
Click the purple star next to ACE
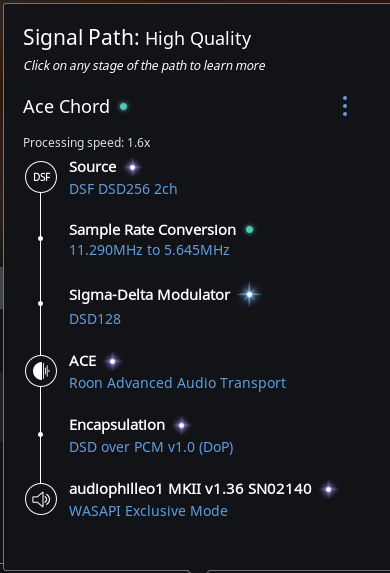coord(112,361)
